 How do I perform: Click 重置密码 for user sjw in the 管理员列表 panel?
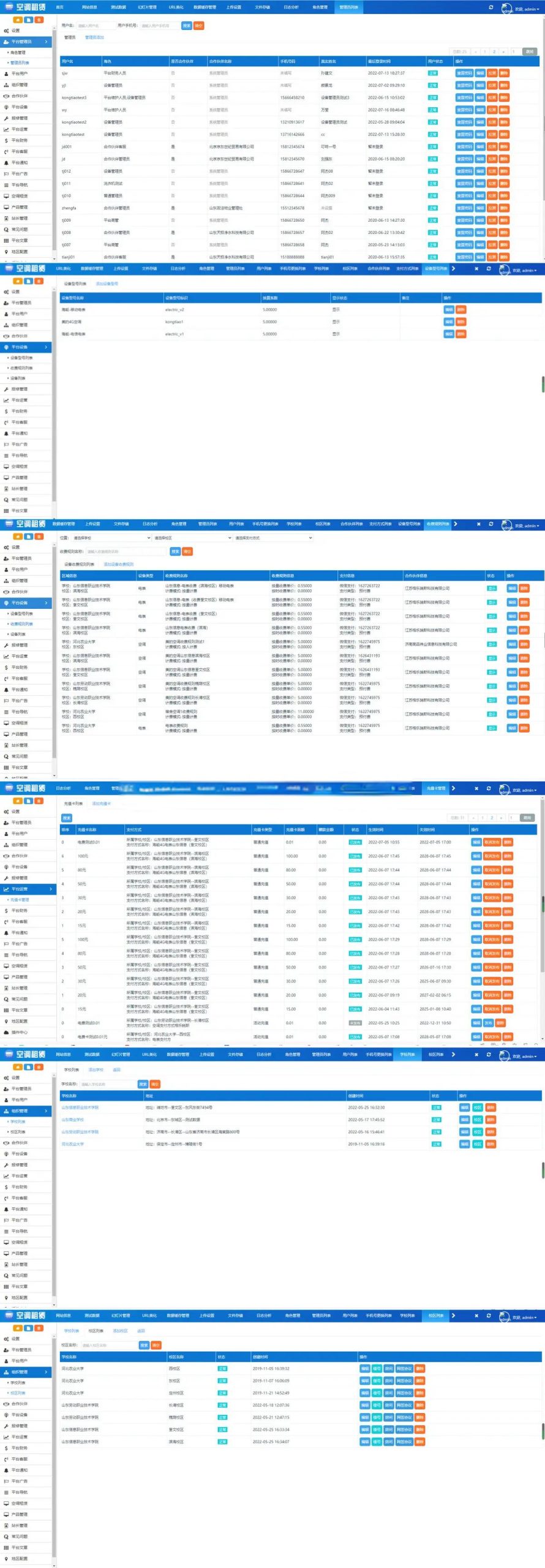[464, 73]
